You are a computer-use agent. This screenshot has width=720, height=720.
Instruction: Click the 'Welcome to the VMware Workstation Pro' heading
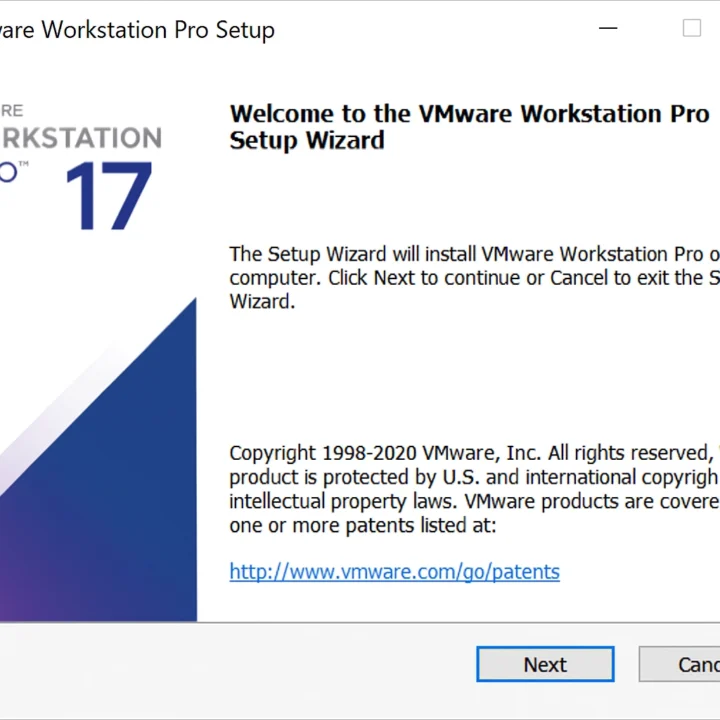click(469, 113)
